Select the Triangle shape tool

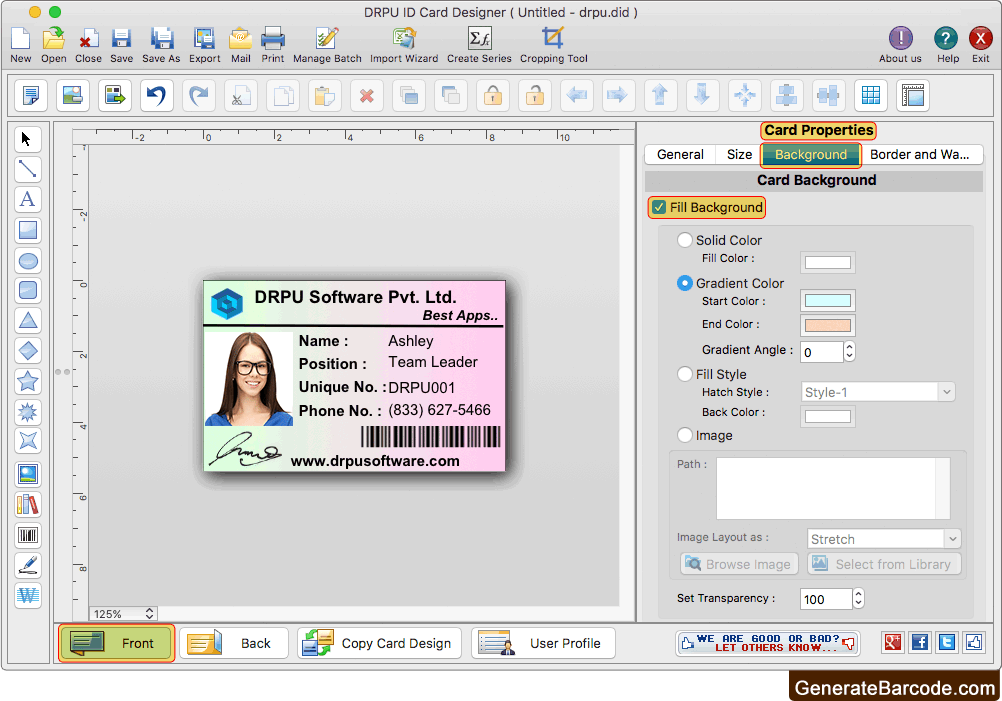tap(27, 321)
